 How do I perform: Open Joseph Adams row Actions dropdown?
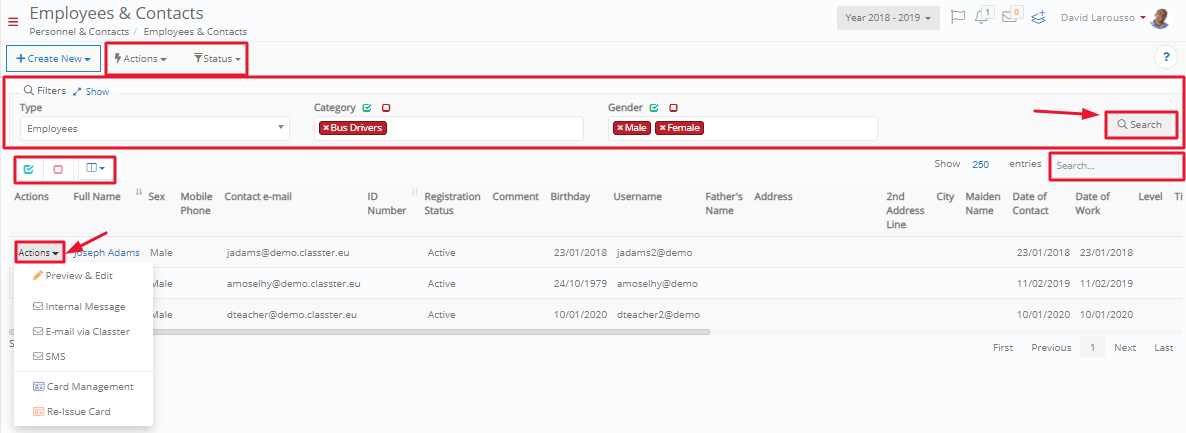(x=39, y=253)
